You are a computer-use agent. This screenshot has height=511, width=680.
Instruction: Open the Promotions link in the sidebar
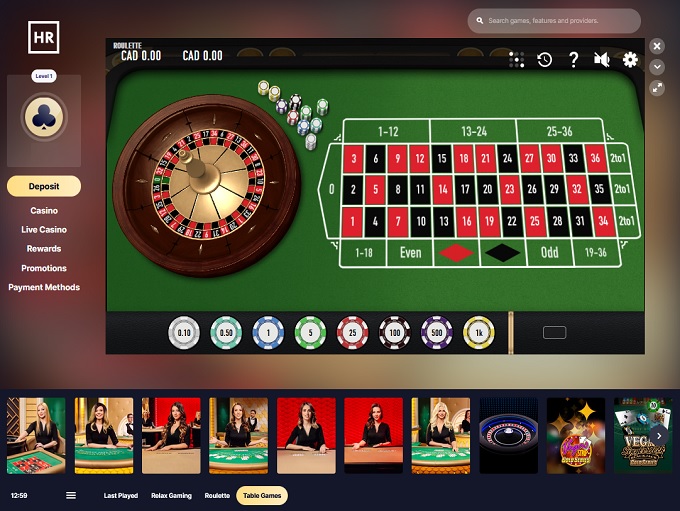pos(44,268)
